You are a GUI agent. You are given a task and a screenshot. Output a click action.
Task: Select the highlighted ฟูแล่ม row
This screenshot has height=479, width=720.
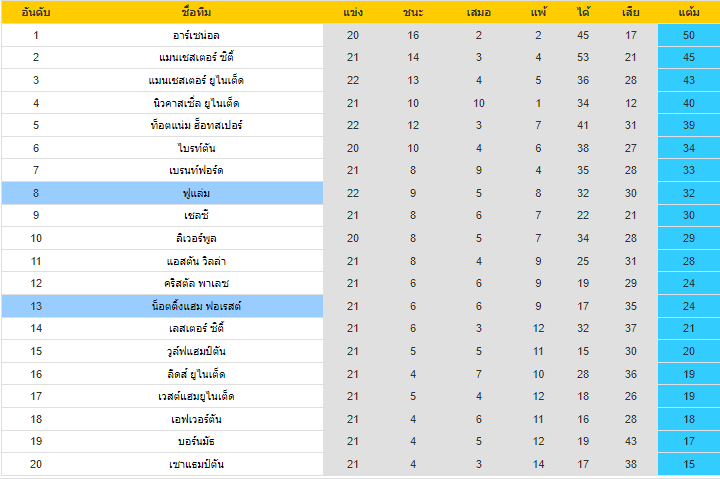[360, 193]
